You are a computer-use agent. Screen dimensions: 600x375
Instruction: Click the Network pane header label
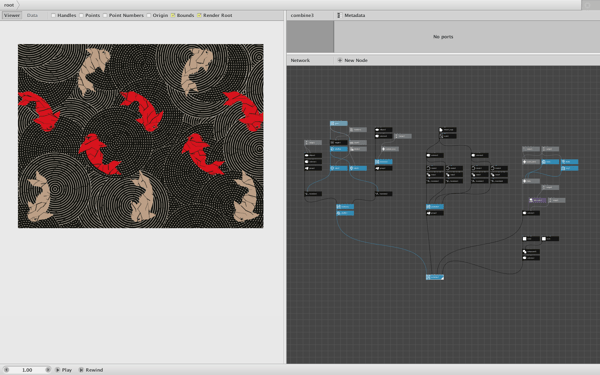[300, 60]
